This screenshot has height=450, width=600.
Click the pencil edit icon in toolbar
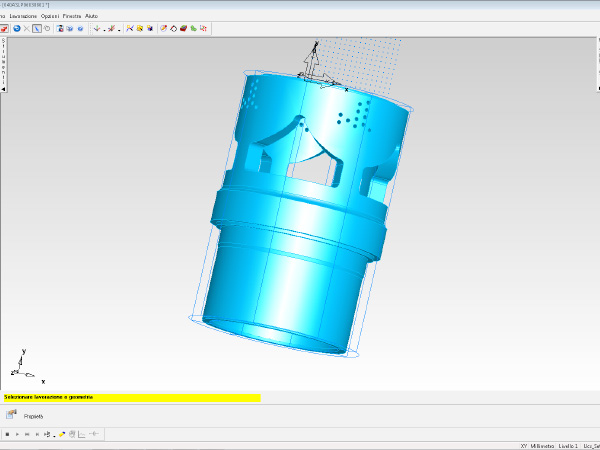[163, 29]
